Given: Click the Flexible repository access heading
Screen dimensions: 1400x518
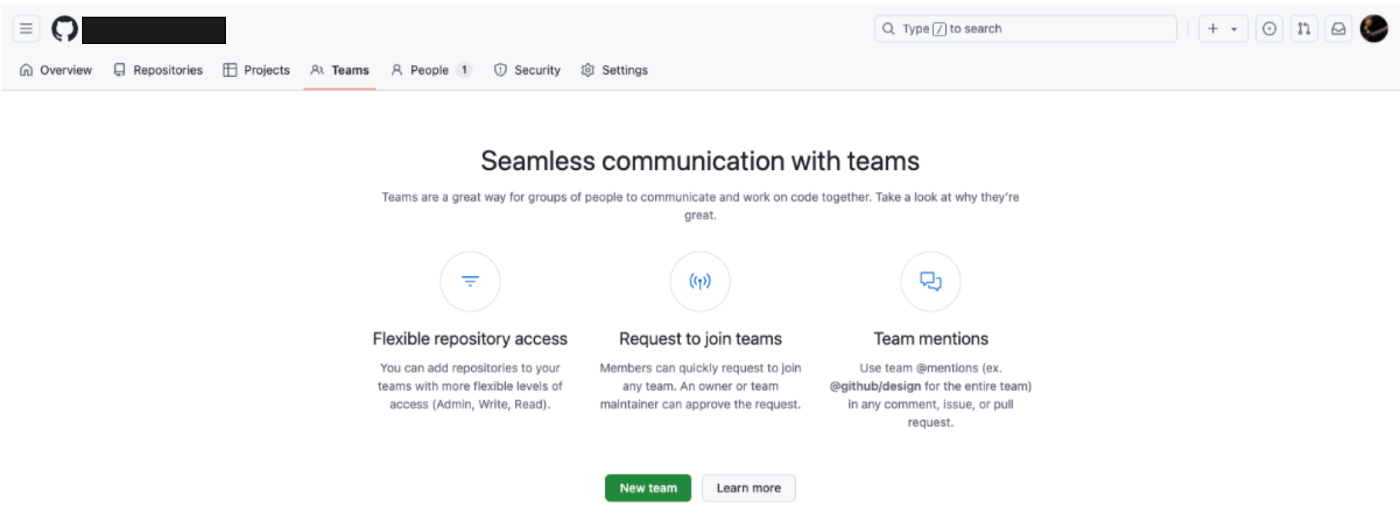Looking at the screenshot, I should click(x=470, y=339).
